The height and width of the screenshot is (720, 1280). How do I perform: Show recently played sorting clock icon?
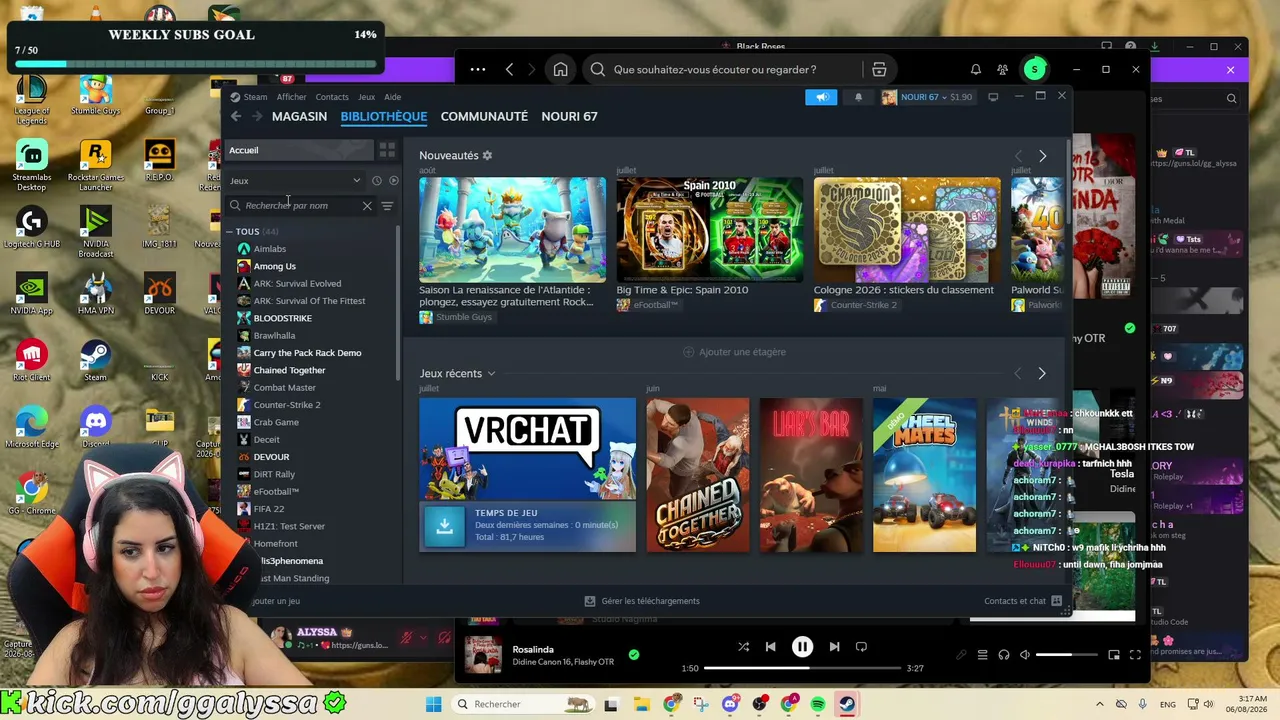point(376,181)
